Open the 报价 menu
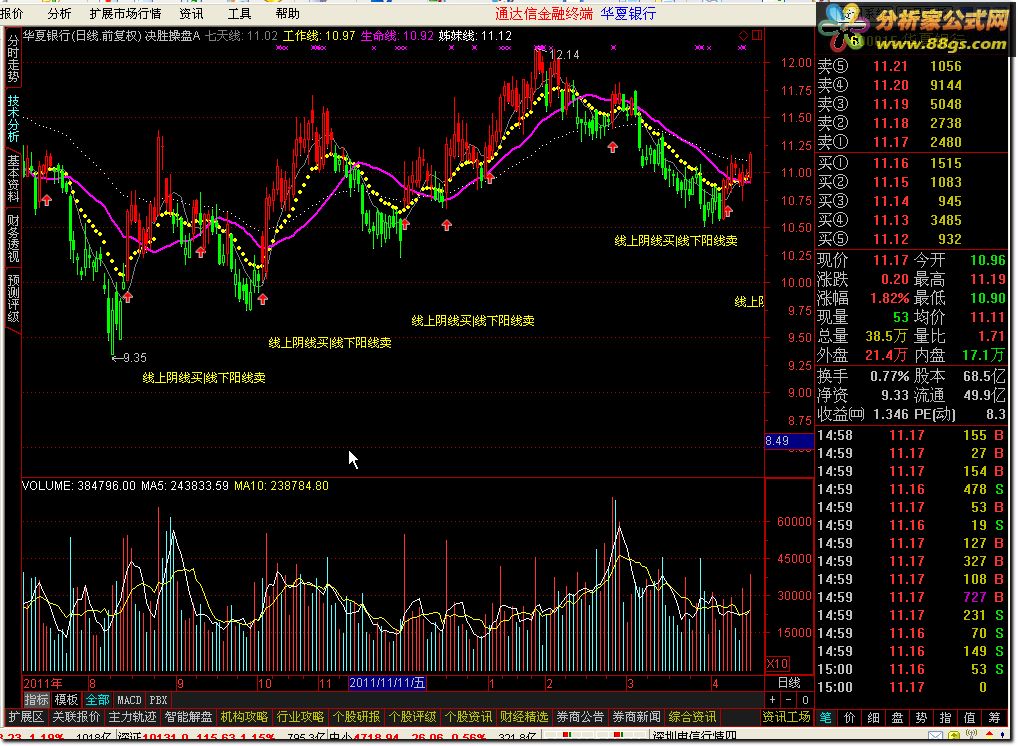 (12, 14)
